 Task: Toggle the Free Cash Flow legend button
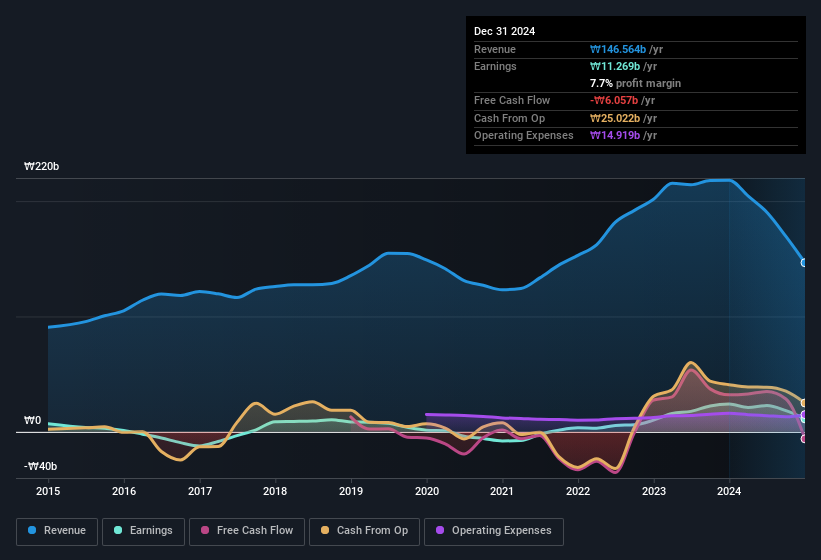[247, 531]
